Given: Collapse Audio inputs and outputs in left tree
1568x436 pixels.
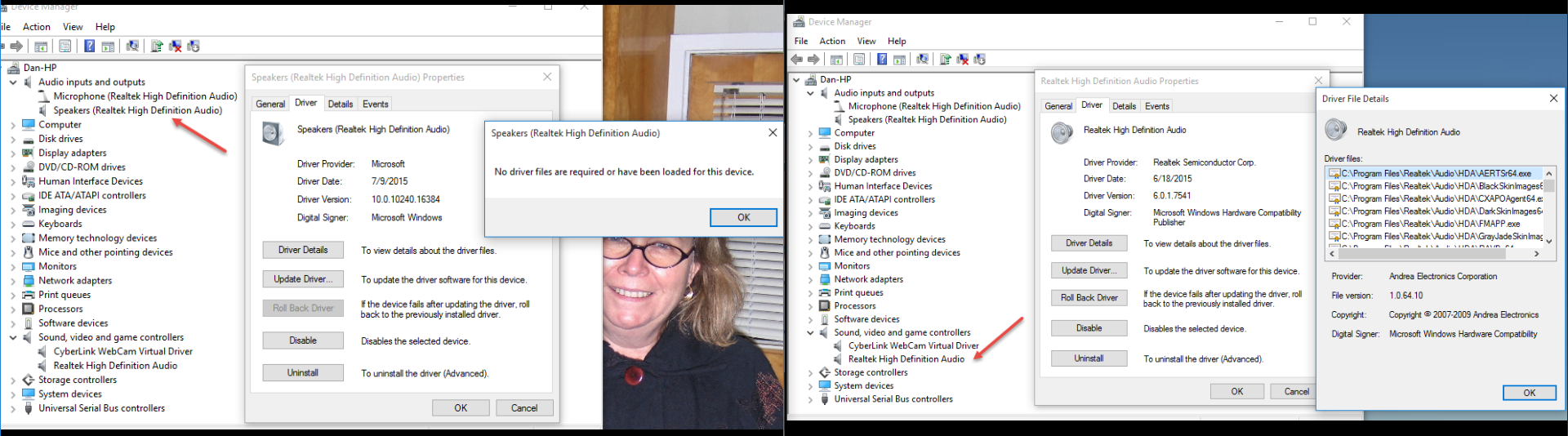Looking at the screenshot, I should pos(13,82).
